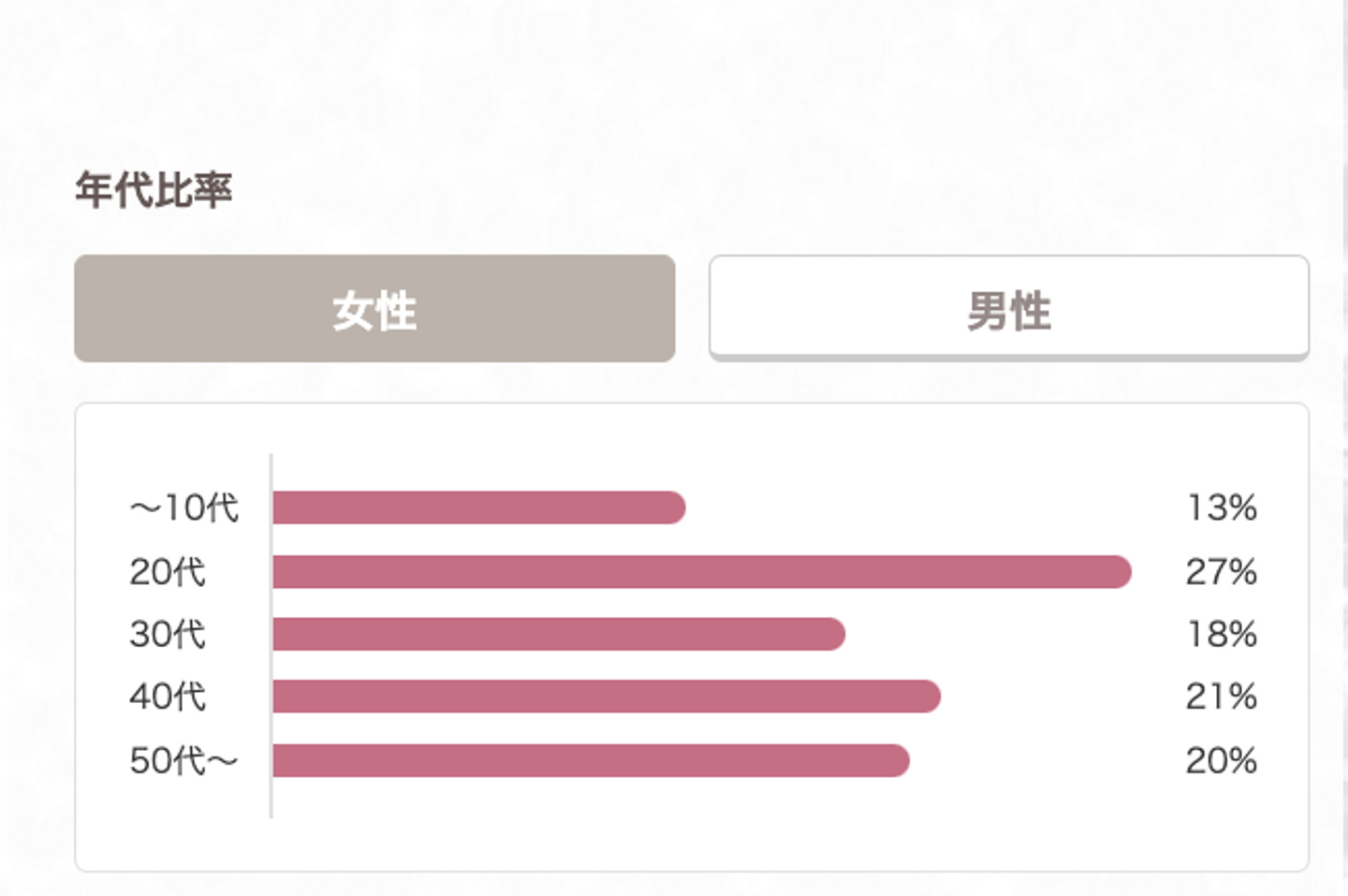
Task: Select the 40代 bar in chart
Action: (x=606, y=697)
